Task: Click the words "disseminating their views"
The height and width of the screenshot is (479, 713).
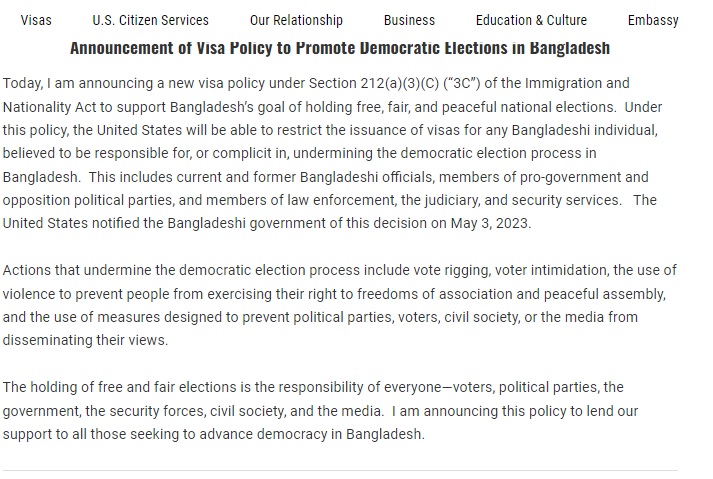Action: click(x=85, y=340)
